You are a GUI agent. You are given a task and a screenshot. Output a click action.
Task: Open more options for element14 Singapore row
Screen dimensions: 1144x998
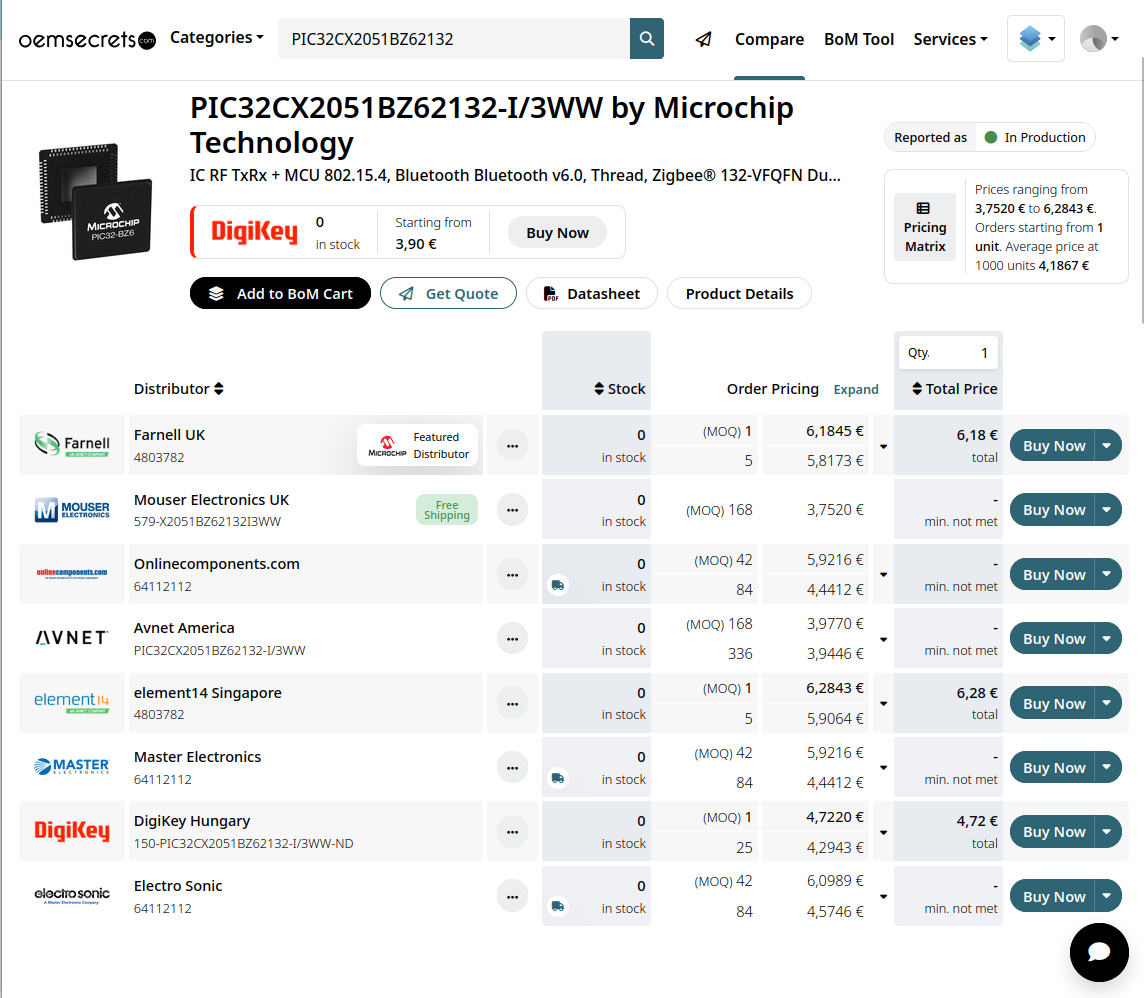pos(512,703)
